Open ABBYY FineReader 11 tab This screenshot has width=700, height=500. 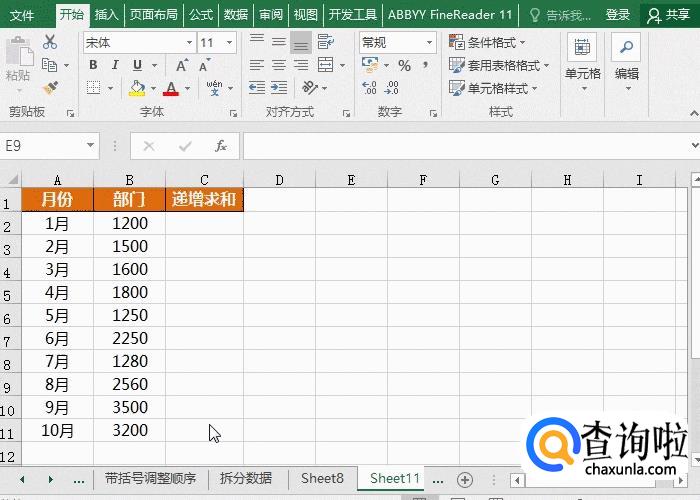tap(450, 15)
